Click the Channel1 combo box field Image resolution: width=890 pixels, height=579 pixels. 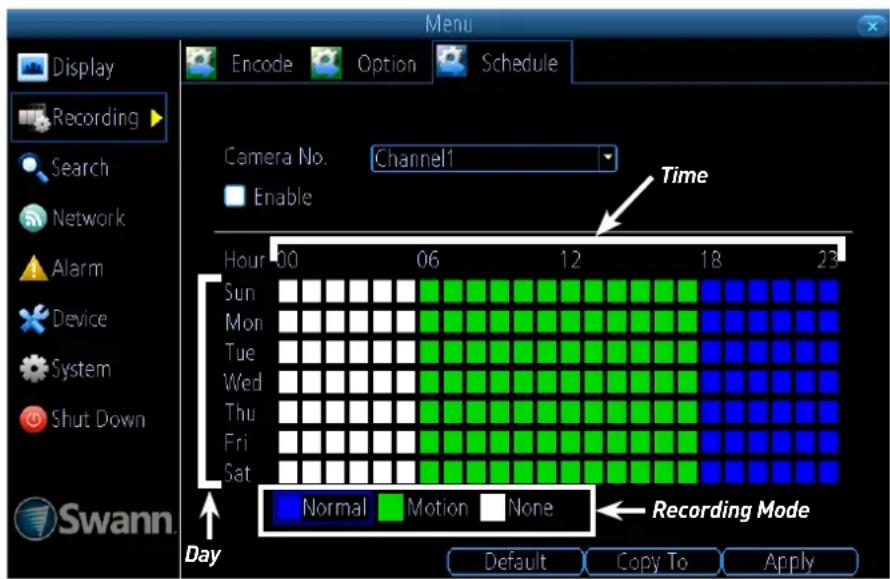(x=493, y=158)
